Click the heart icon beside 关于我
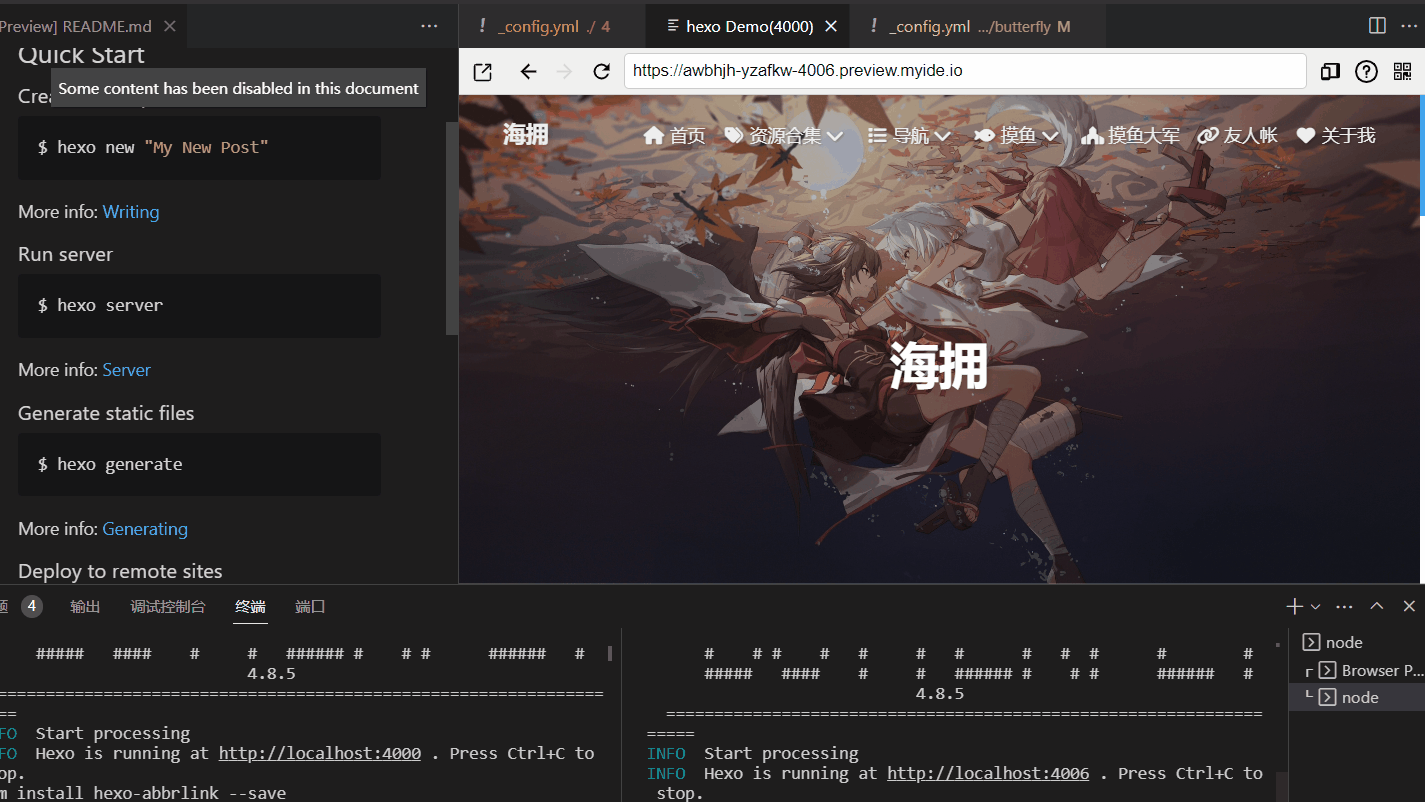This screenshot has width=1425, height=802. (1306, 135)
